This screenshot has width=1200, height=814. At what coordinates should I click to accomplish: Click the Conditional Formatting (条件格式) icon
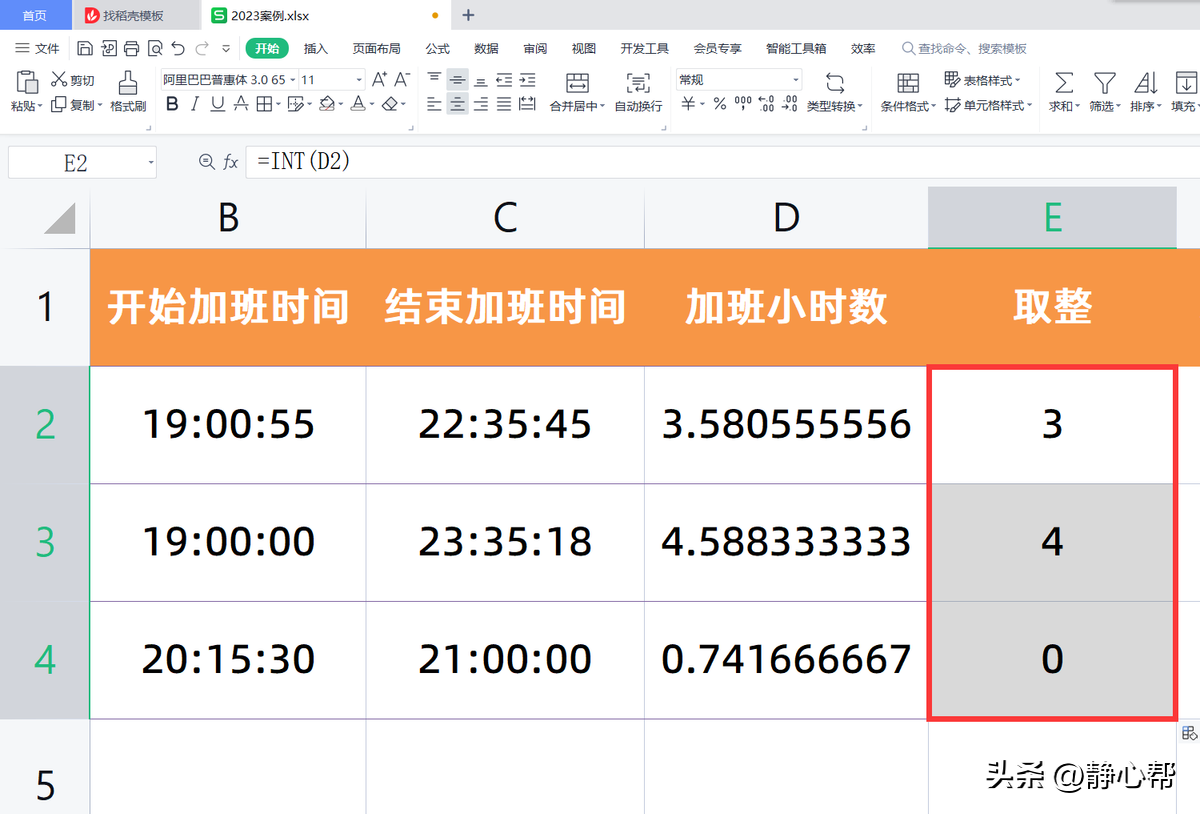pyautogui.click(x=908, y=82)
